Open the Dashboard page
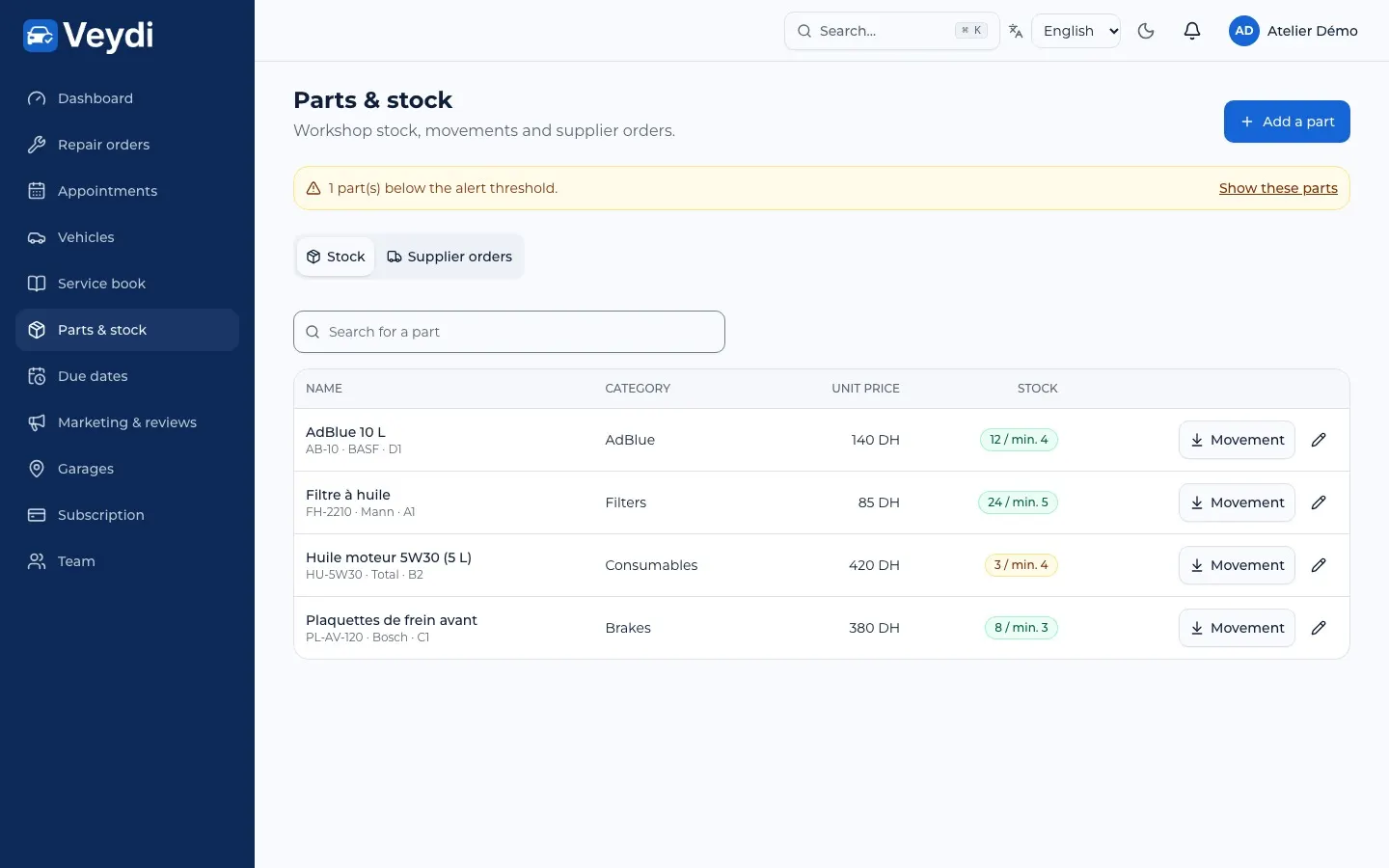1389x868 pixels. point(127,98)
